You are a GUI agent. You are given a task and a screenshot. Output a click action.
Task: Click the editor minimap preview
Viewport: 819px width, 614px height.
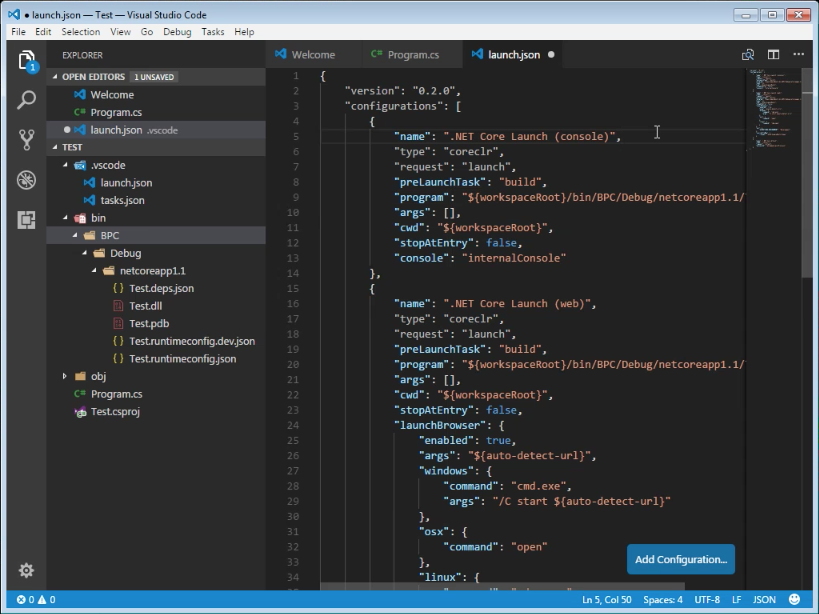coord(774,110)
